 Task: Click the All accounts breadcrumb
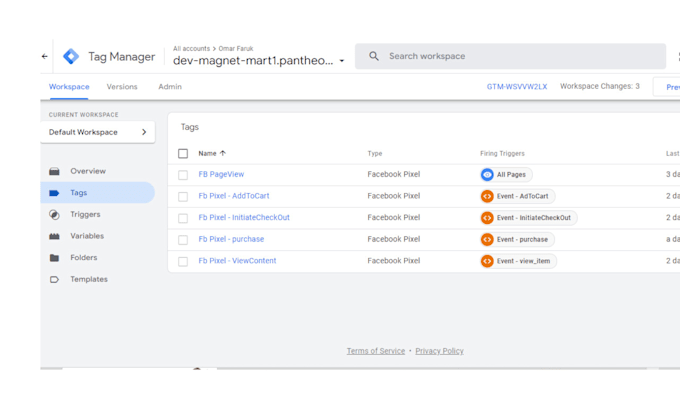click(191, 49)
